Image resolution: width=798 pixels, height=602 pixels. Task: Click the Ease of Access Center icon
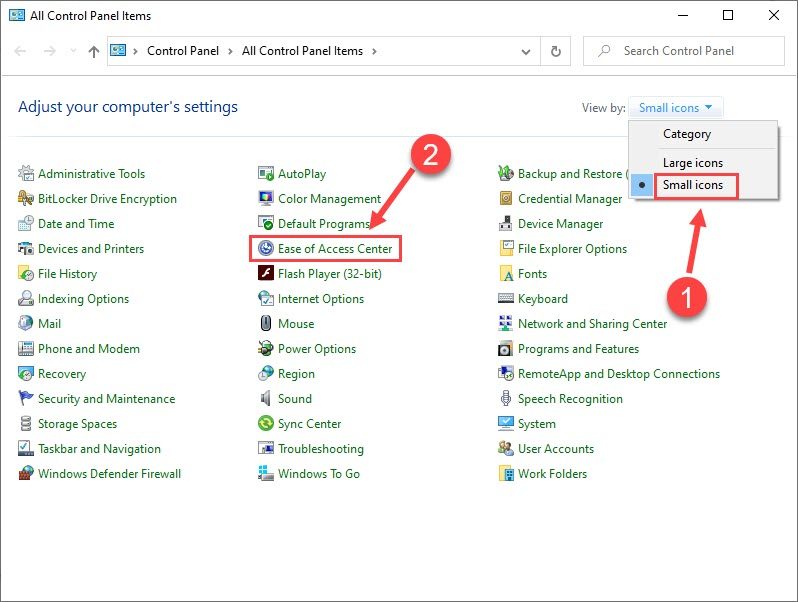266,249
